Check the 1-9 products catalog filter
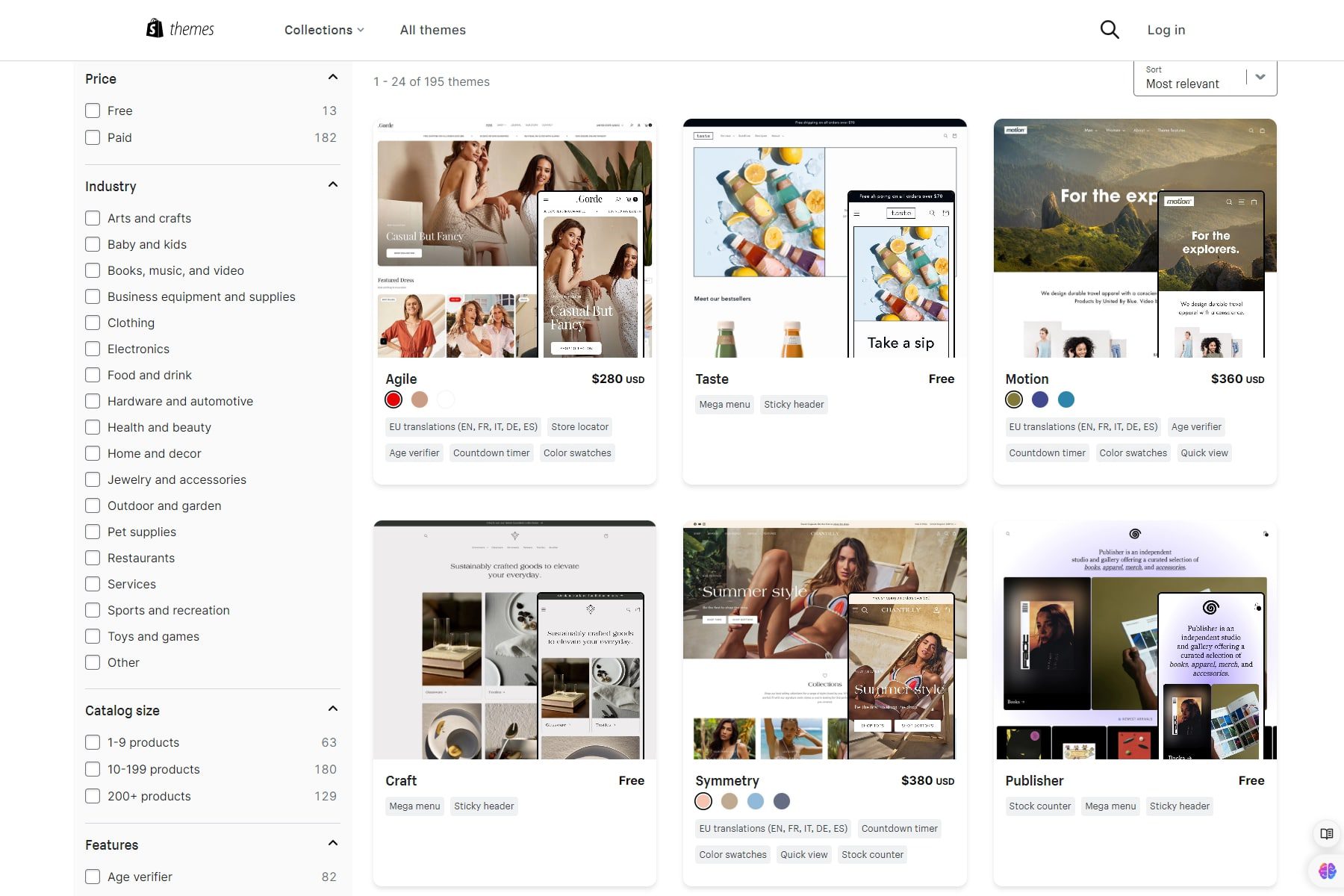The width and height of the screenshot is (1344, 896). (93, 742)
